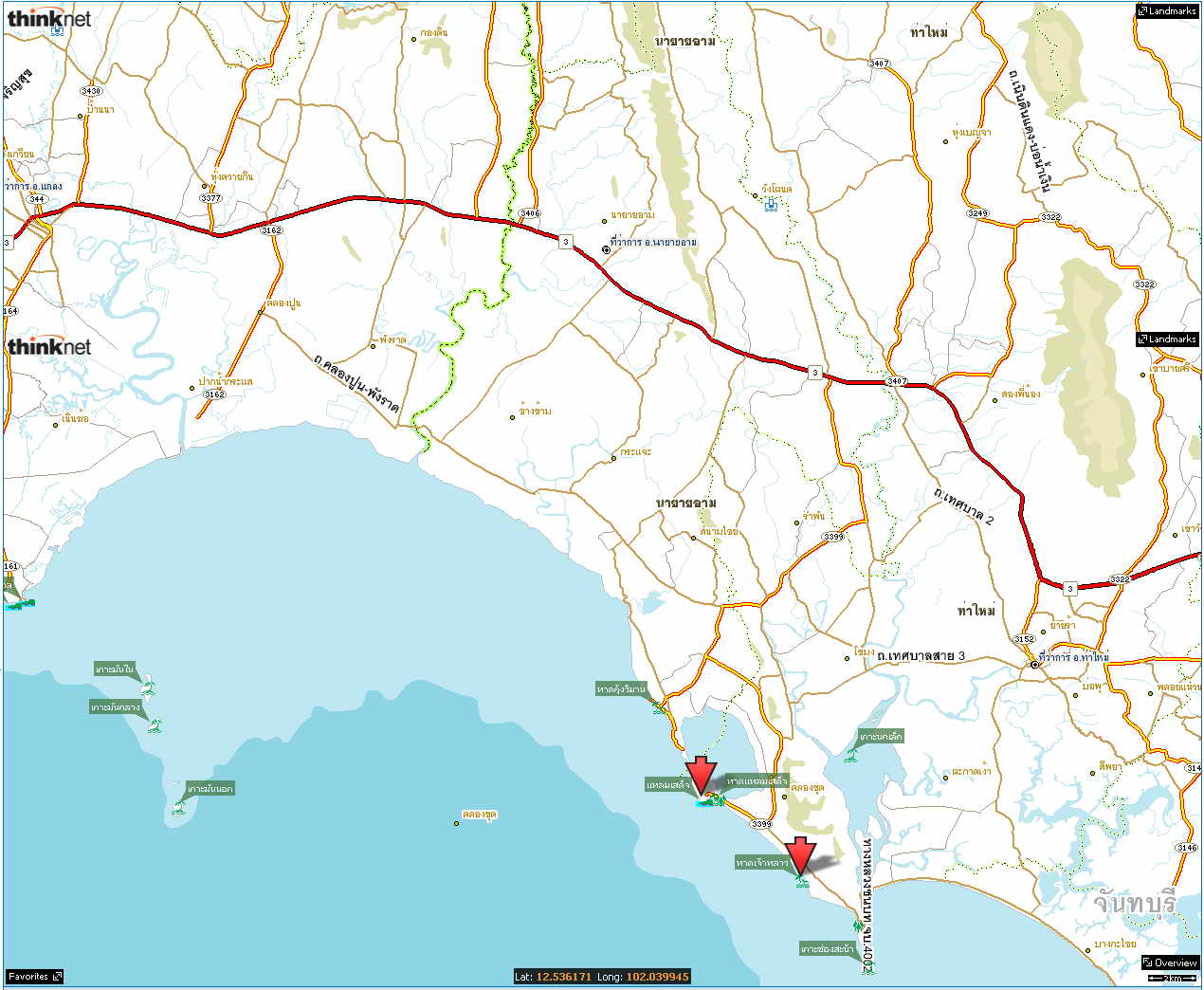Click the เกาะมันนอก island icon
Image resolution: width=1204 pixels, height=990 pixels.
click(x=179, y=807)
